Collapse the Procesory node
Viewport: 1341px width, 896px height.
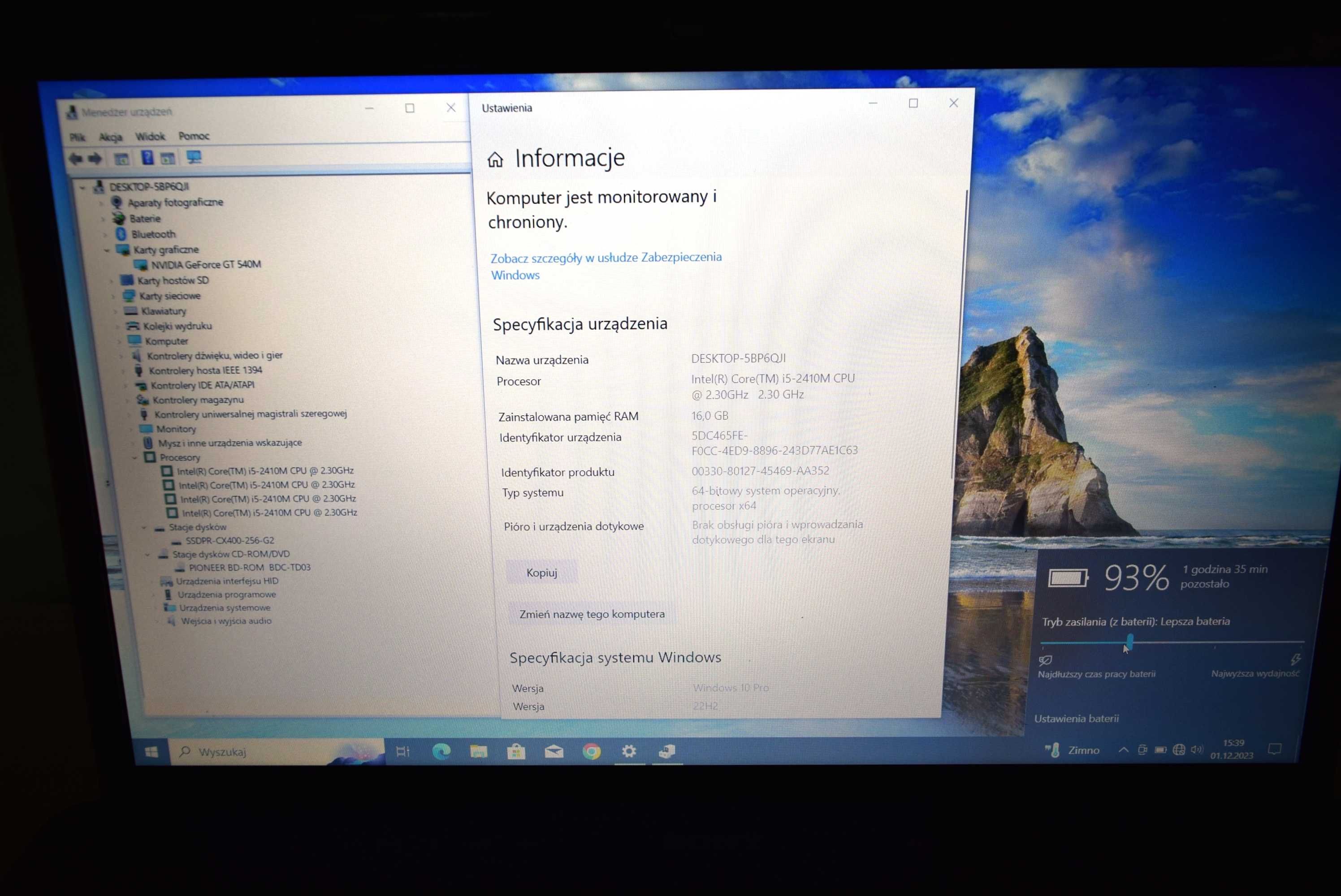(x=135, y=458)
